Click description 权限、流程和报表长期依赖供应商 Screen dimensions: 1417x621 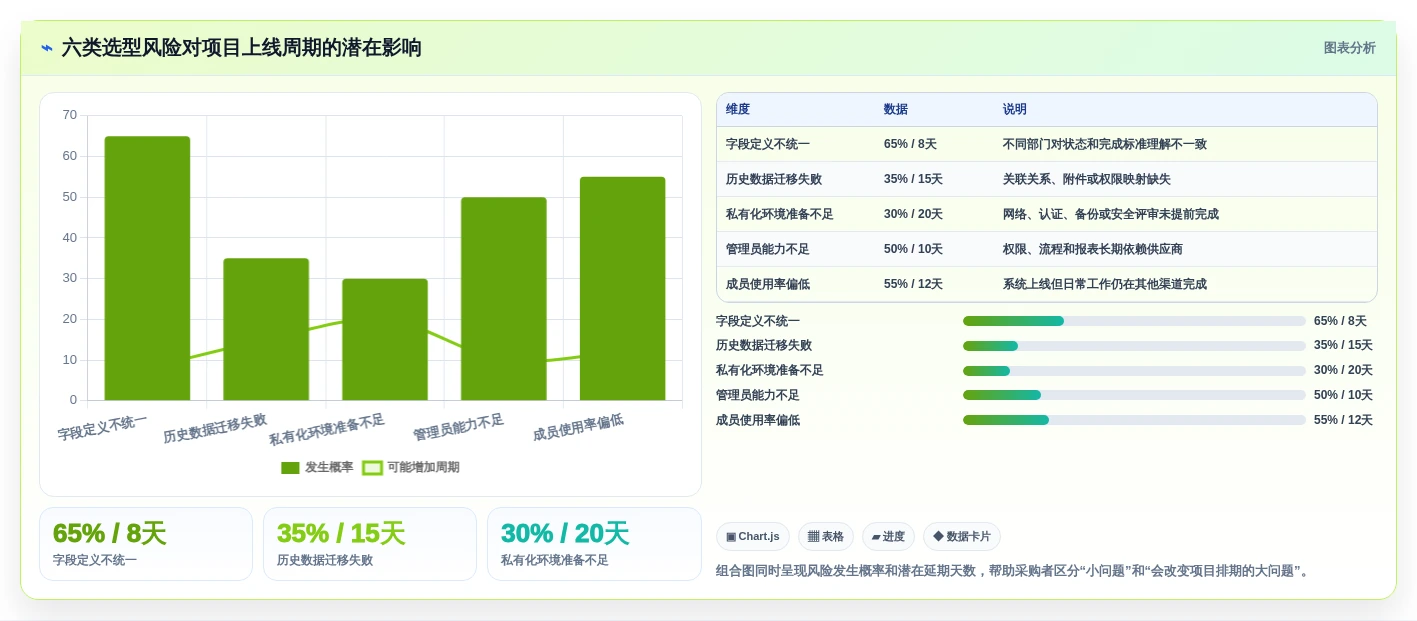pos(1093,249)
